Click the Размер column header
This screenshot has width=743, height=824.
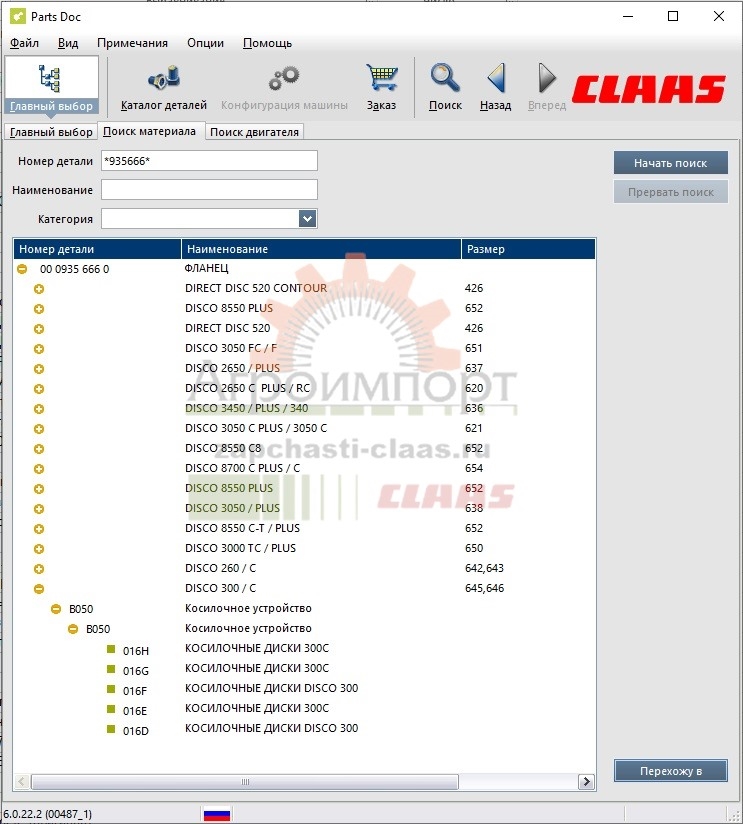(528, 249)
